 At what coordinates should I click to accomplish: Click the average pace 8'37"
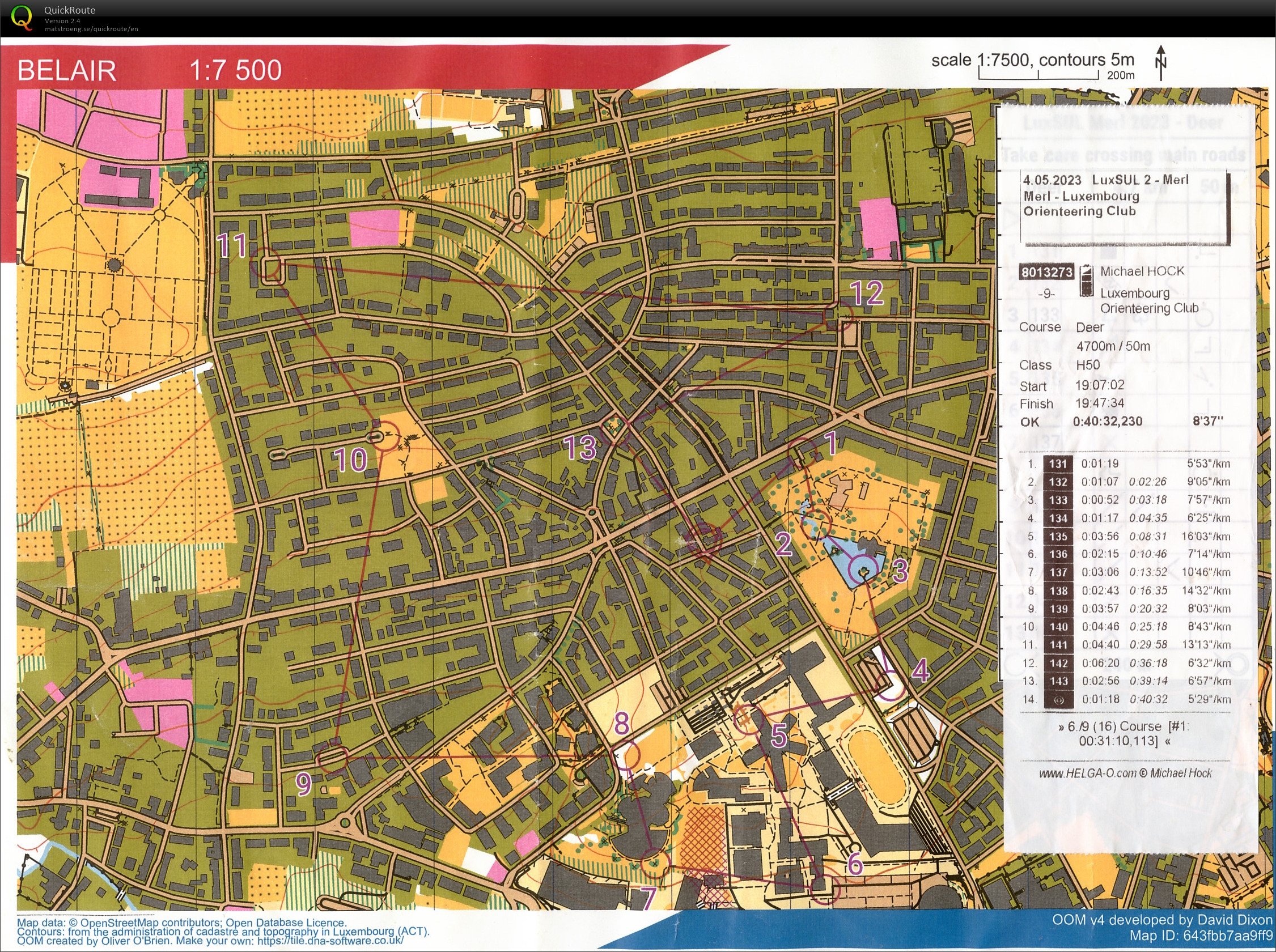(x=1207, y=421)
